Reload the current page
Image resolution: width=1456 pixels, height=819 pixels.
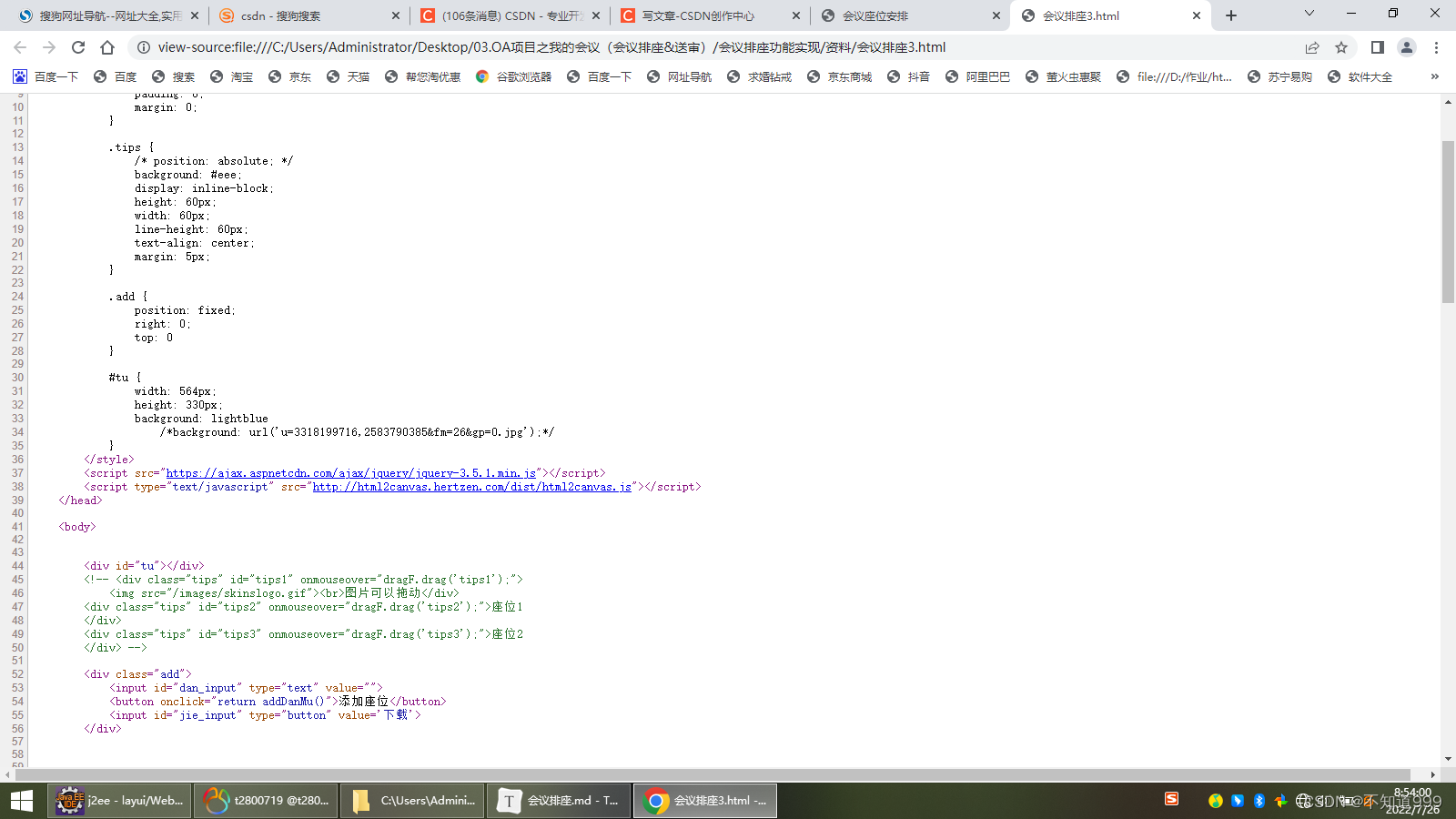click(x=78, y=47)
